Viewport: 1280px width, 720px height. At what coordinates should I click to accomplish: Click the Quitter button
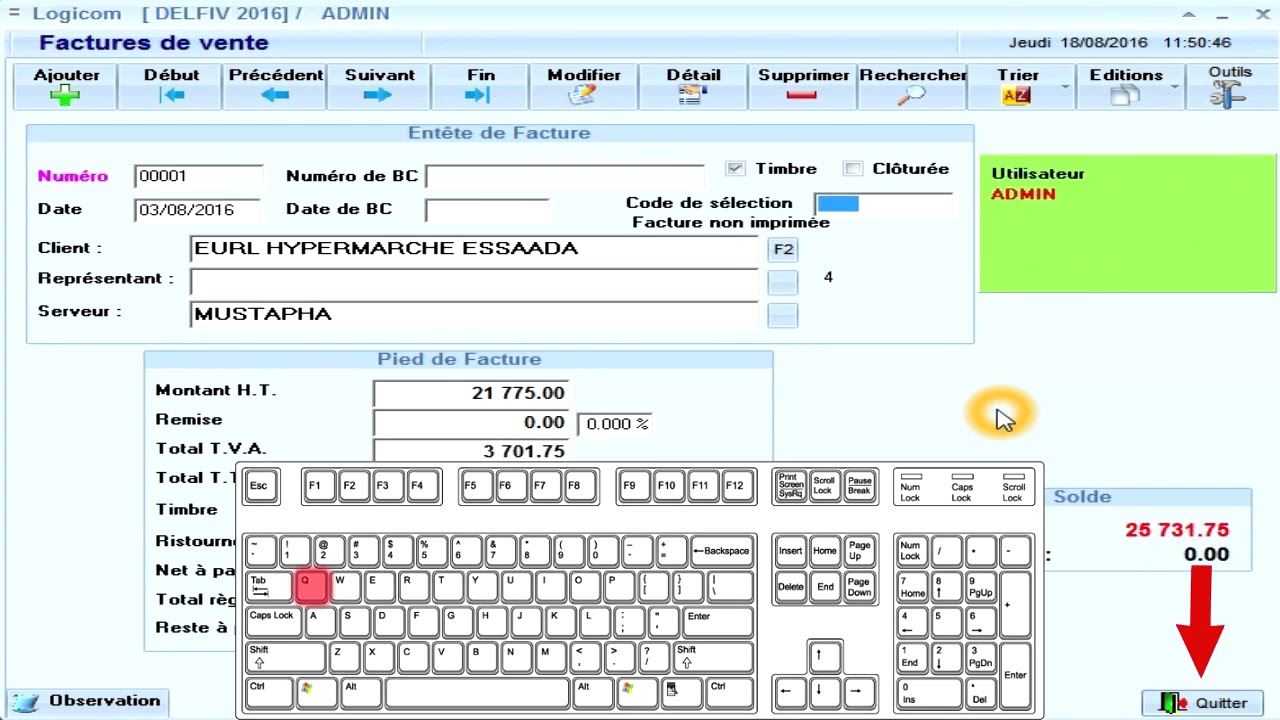(x=1203, y=703)
